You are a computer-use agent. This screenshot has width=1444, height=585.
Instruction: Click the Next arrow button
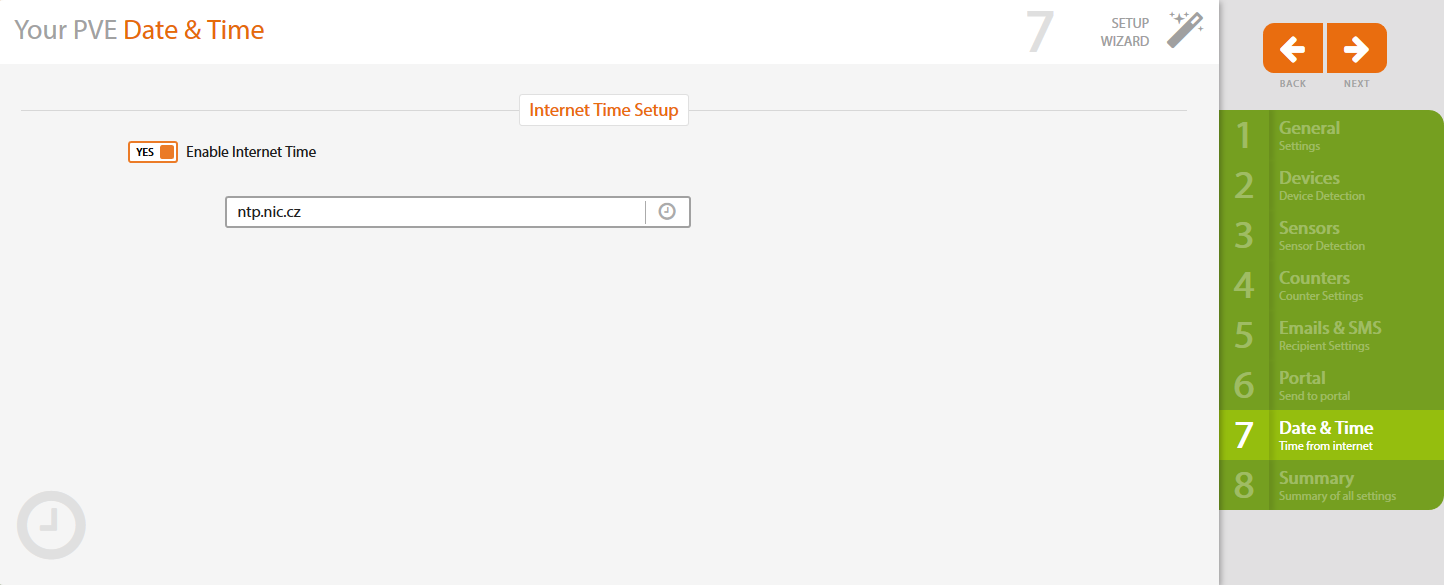(x=1357, y=48)
